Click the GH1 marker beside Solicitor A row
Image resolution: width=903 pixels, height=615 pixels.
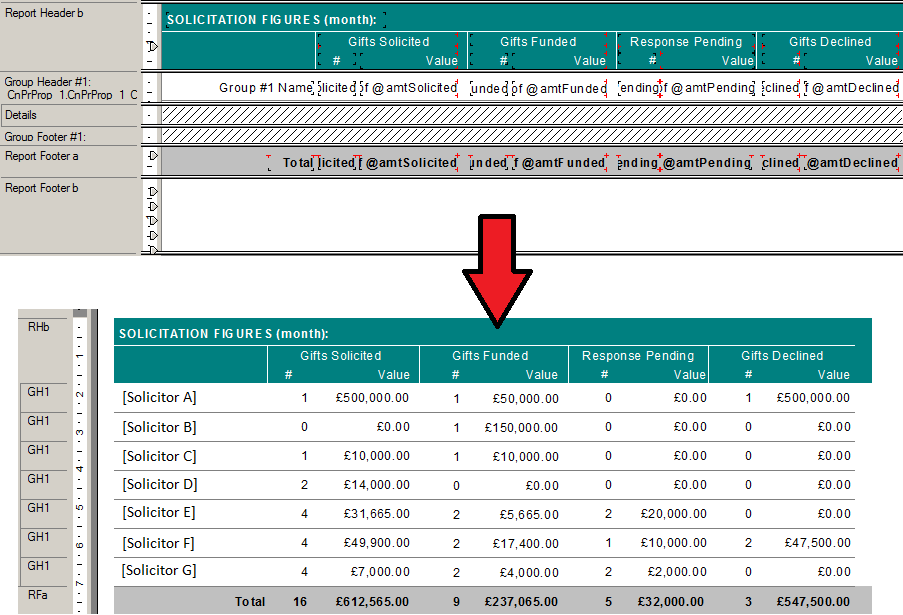(x=38, y=392)
